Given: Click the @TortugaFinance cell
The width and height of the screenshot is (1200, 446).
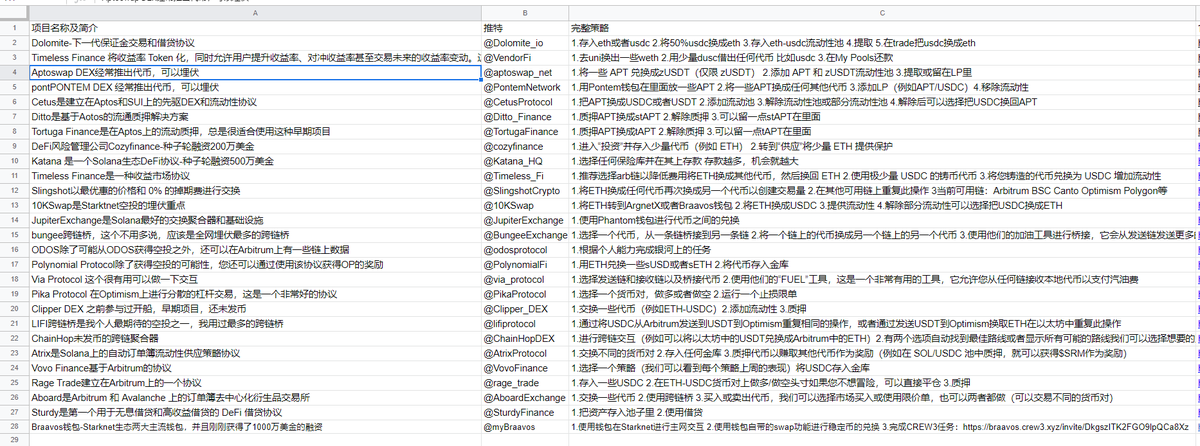Looking at the screenshot, I should 524,131.
